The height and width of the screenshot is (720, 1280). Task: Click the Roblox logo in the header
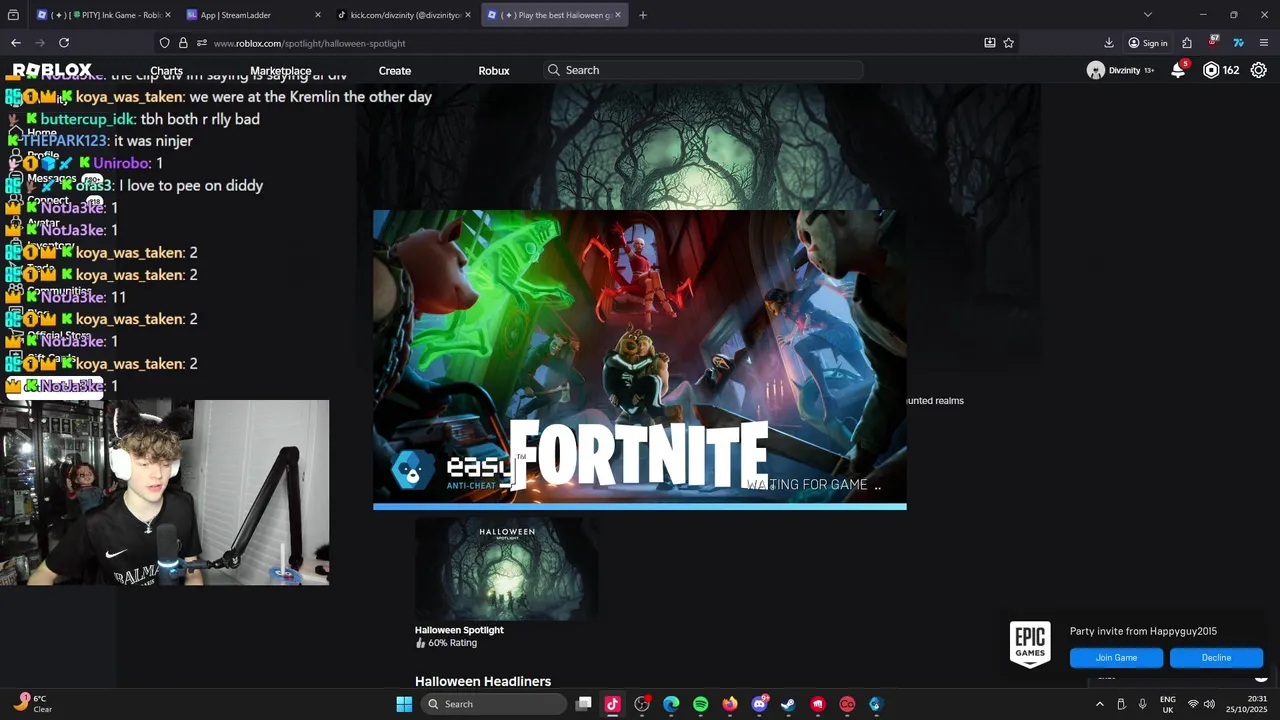[52, 70]
